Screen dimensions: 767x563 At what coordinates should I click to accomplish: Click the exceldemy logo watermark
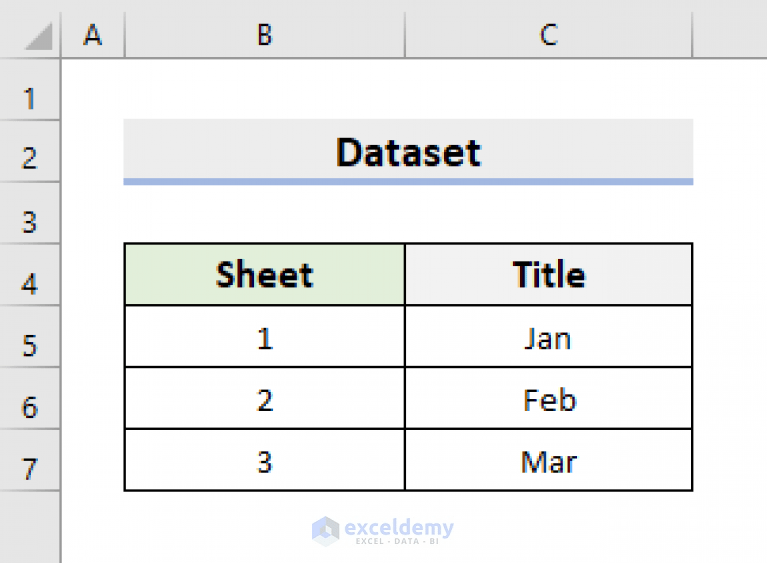pos(383,529)
